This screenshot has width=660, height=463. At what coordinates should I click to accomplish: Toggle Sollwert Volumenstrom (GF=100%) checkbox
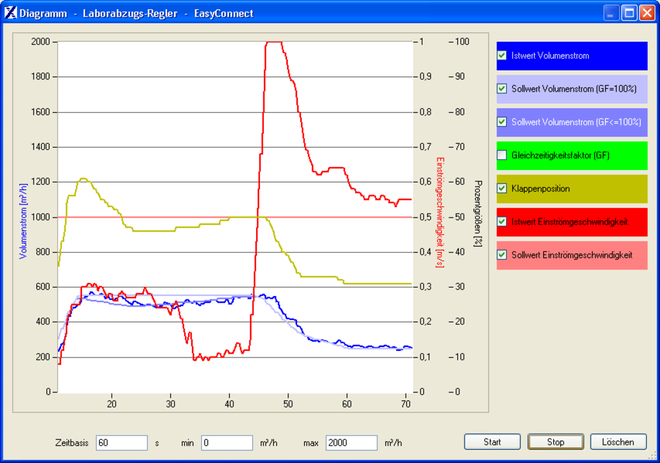coord(503,89)
